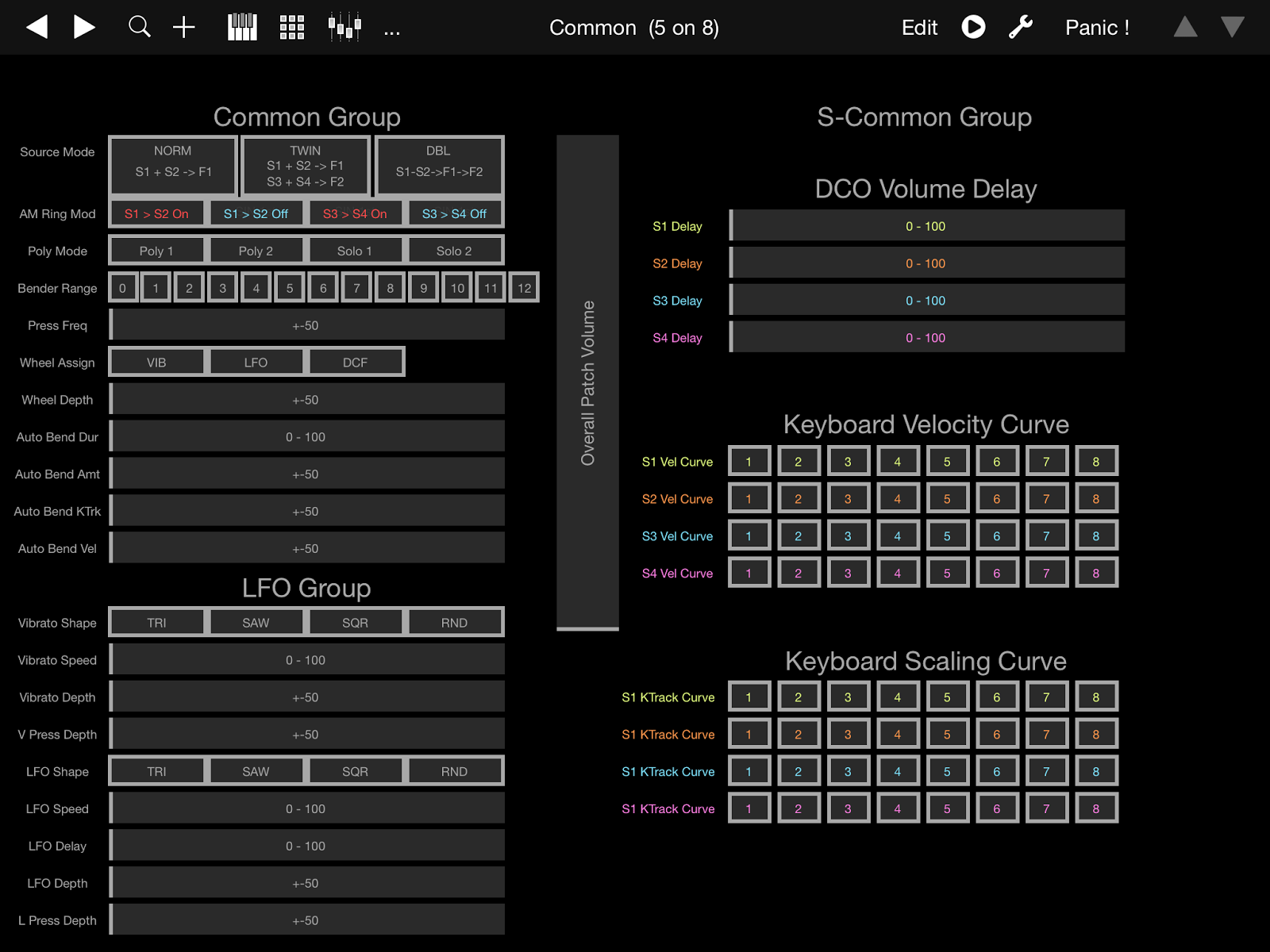This screenshot has height=952, width=1270.
Task: Set Vibrato Shape to RND
Action: (454, 623)
